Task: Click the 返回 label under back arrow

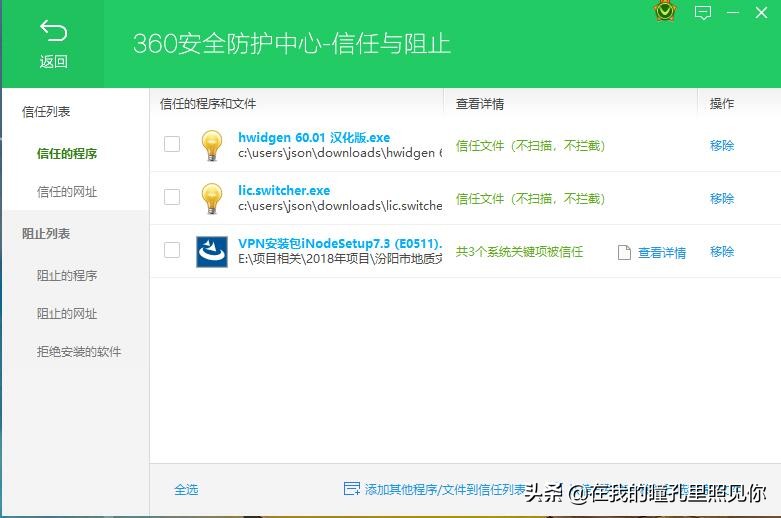Action: pyautogui.click(x=53, y=62)
